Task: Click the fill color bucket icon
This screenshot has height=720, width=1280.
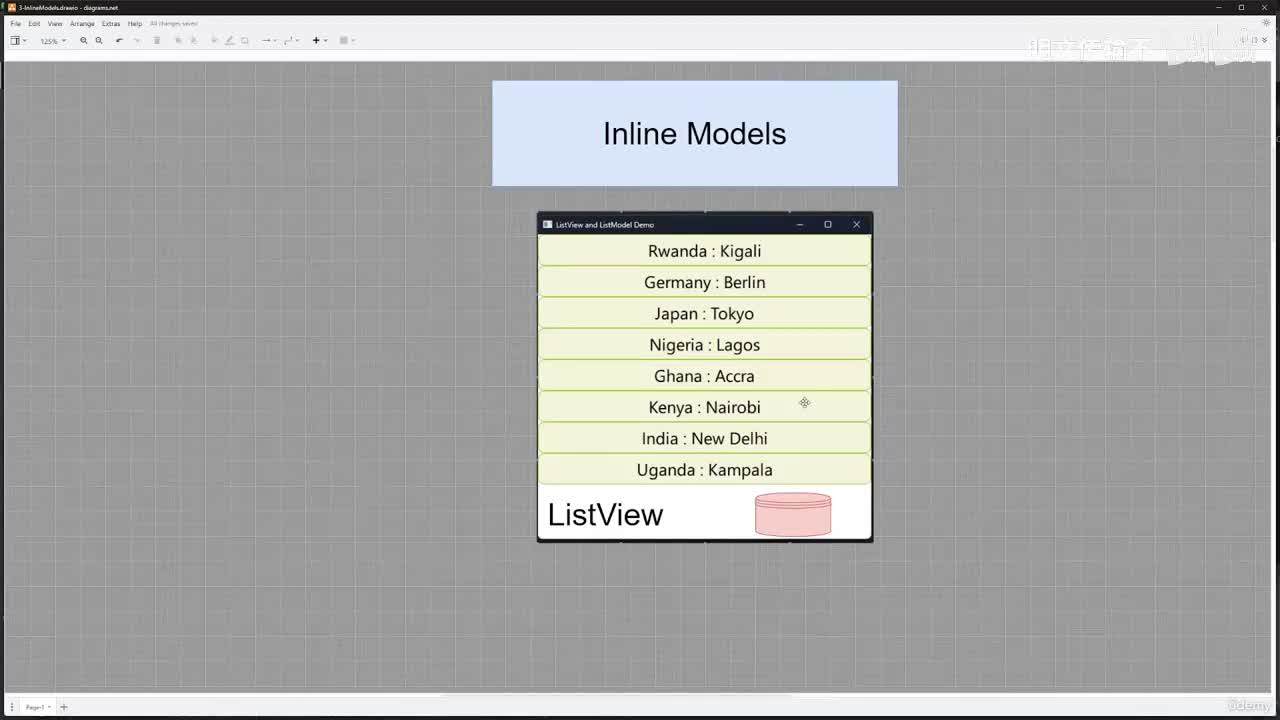Action: pos(214,40)
